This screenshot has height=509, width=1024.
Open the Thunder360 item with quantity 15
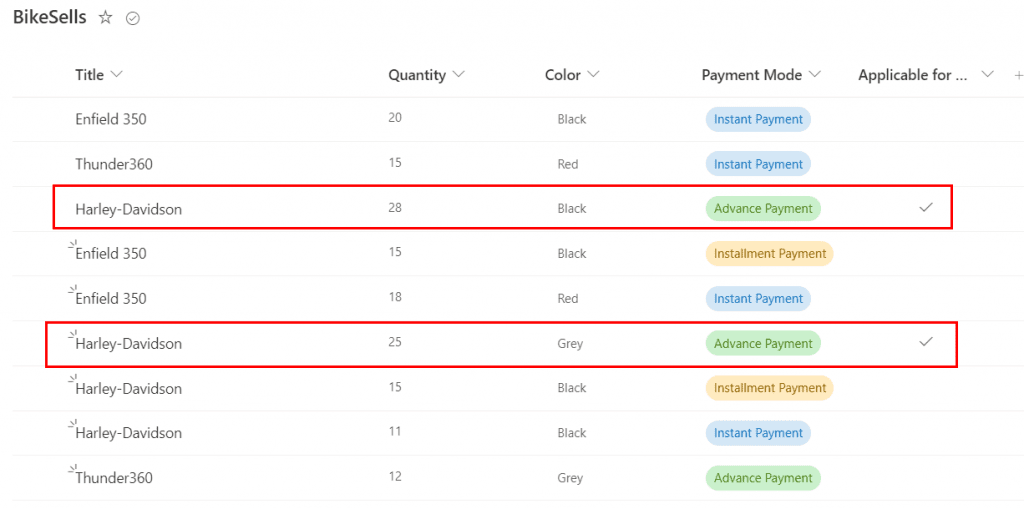click(114, 164)
